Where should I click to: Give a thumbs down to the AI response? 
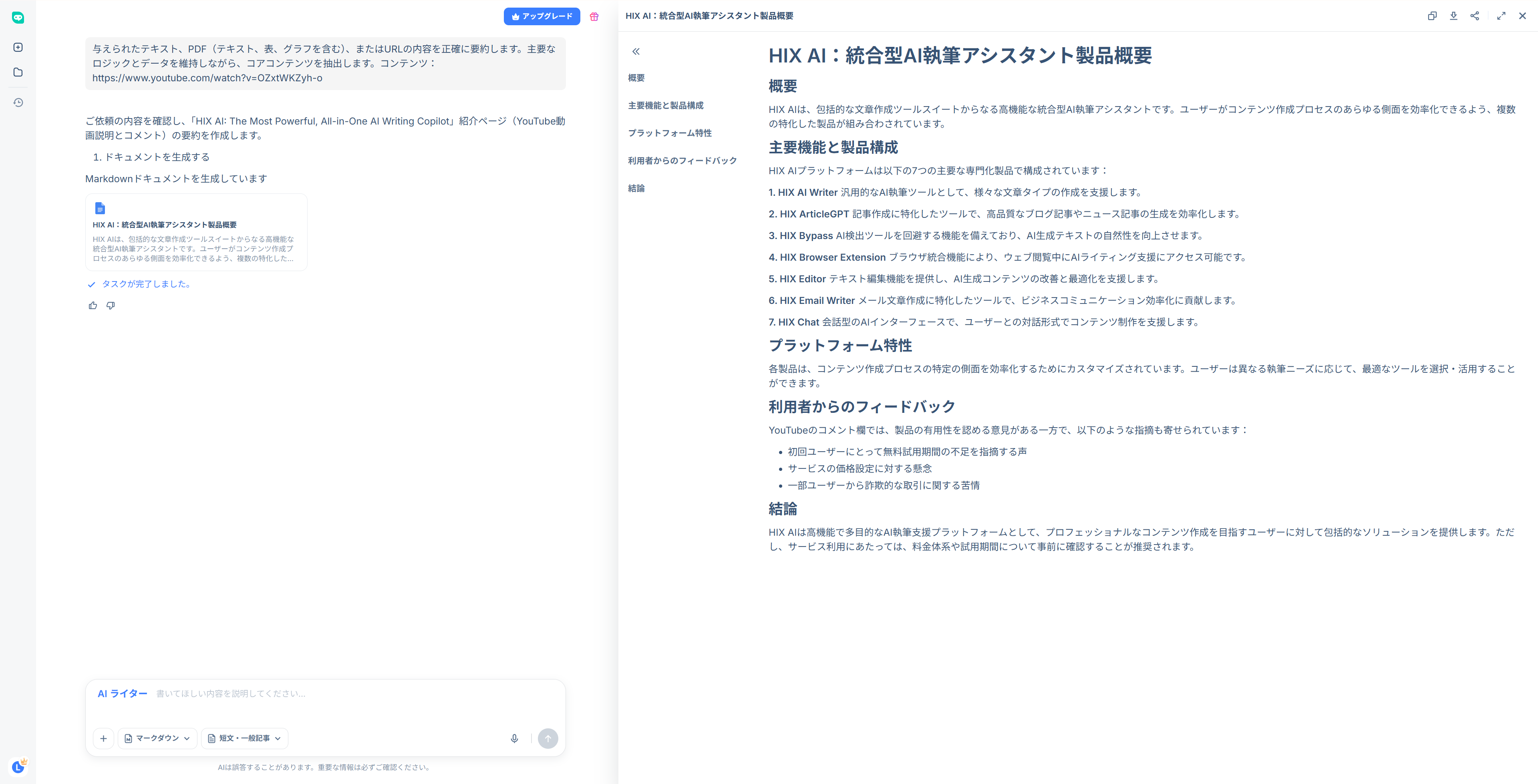pos(111,305)
